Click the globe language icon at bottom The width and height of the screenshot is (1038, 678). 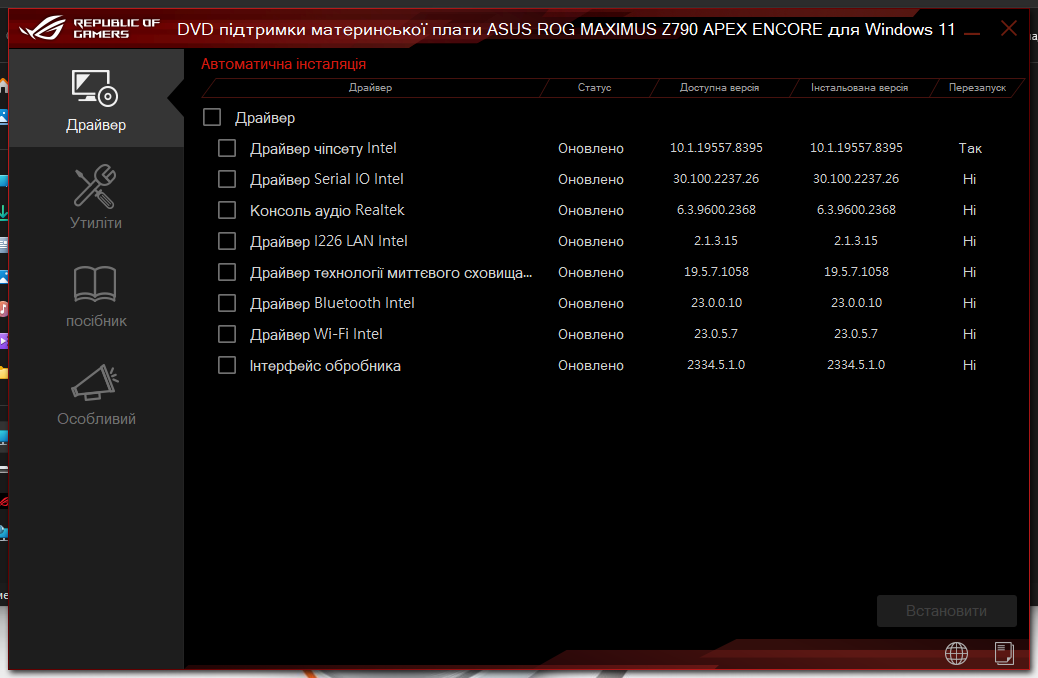(956, 654)
